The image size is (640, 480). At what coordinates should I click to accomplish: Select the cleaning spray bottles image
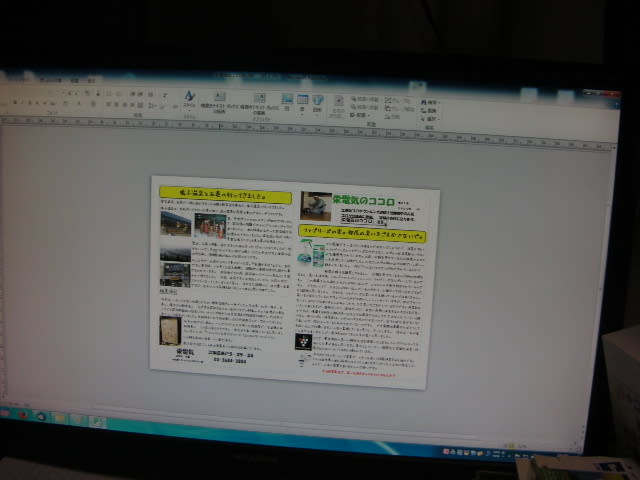311,254
